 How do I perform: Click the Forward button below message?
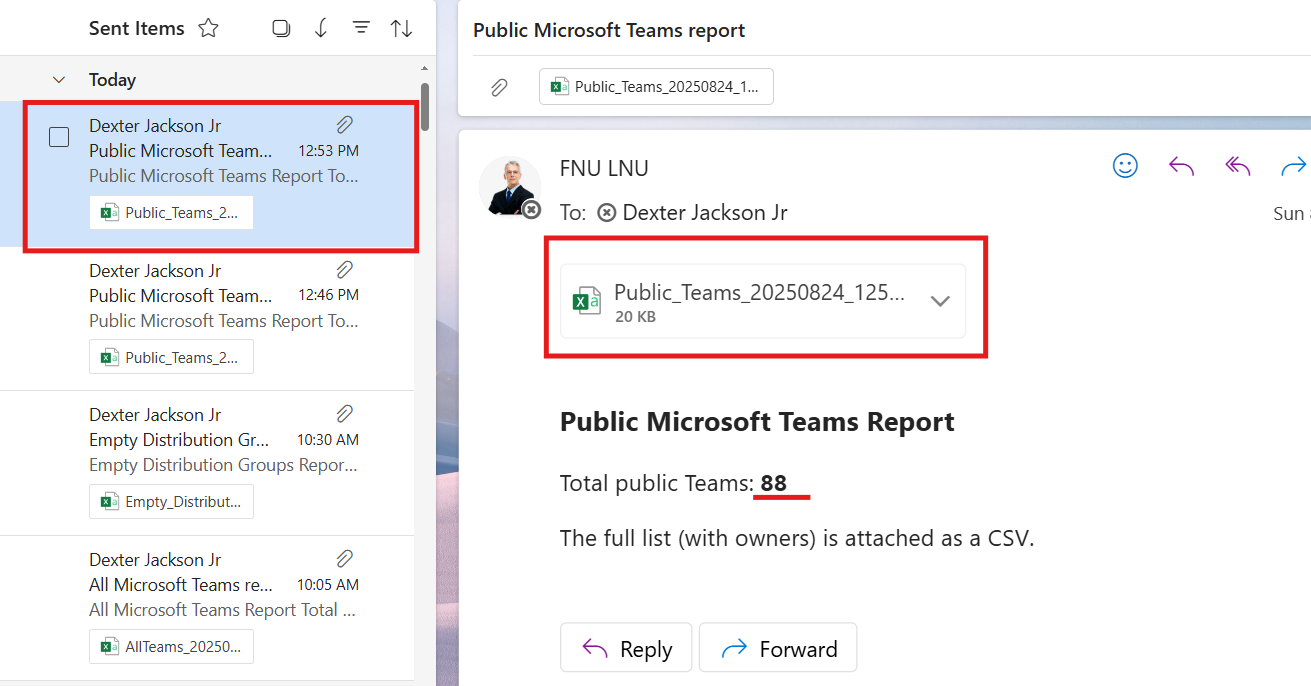click(777, 649)
